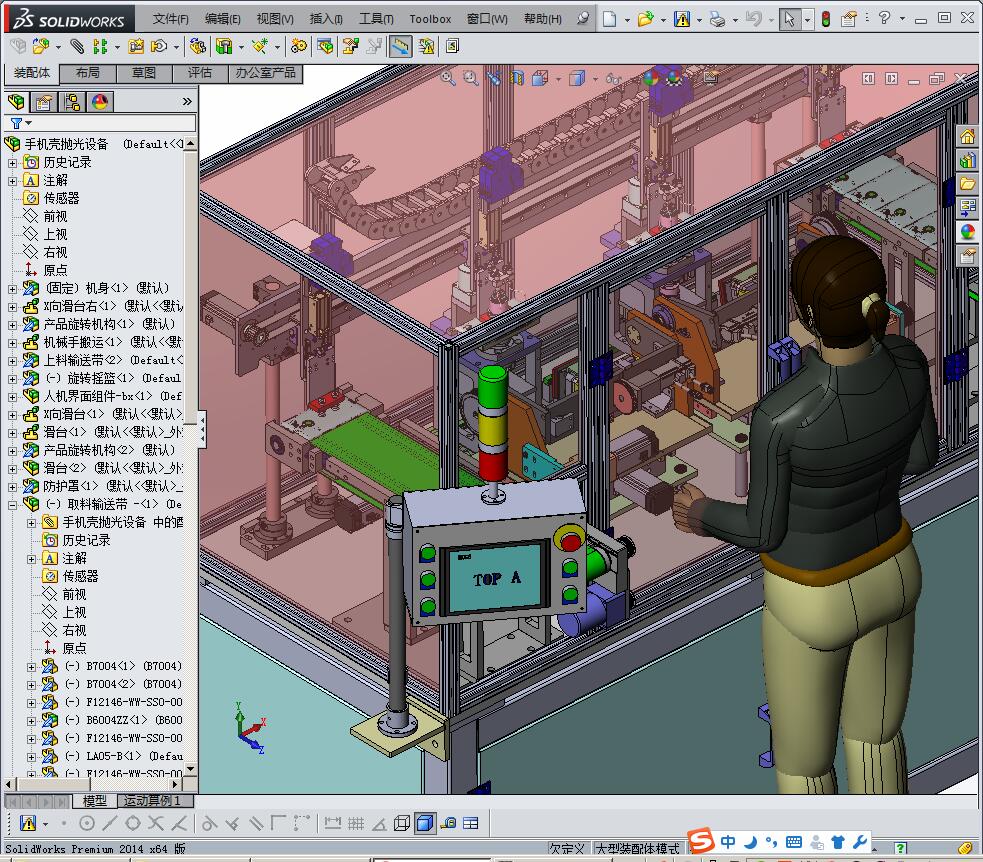This screenshot has height=862, width=983.
Task: Click the Zoom to Area icon
Action: (470, 78)
